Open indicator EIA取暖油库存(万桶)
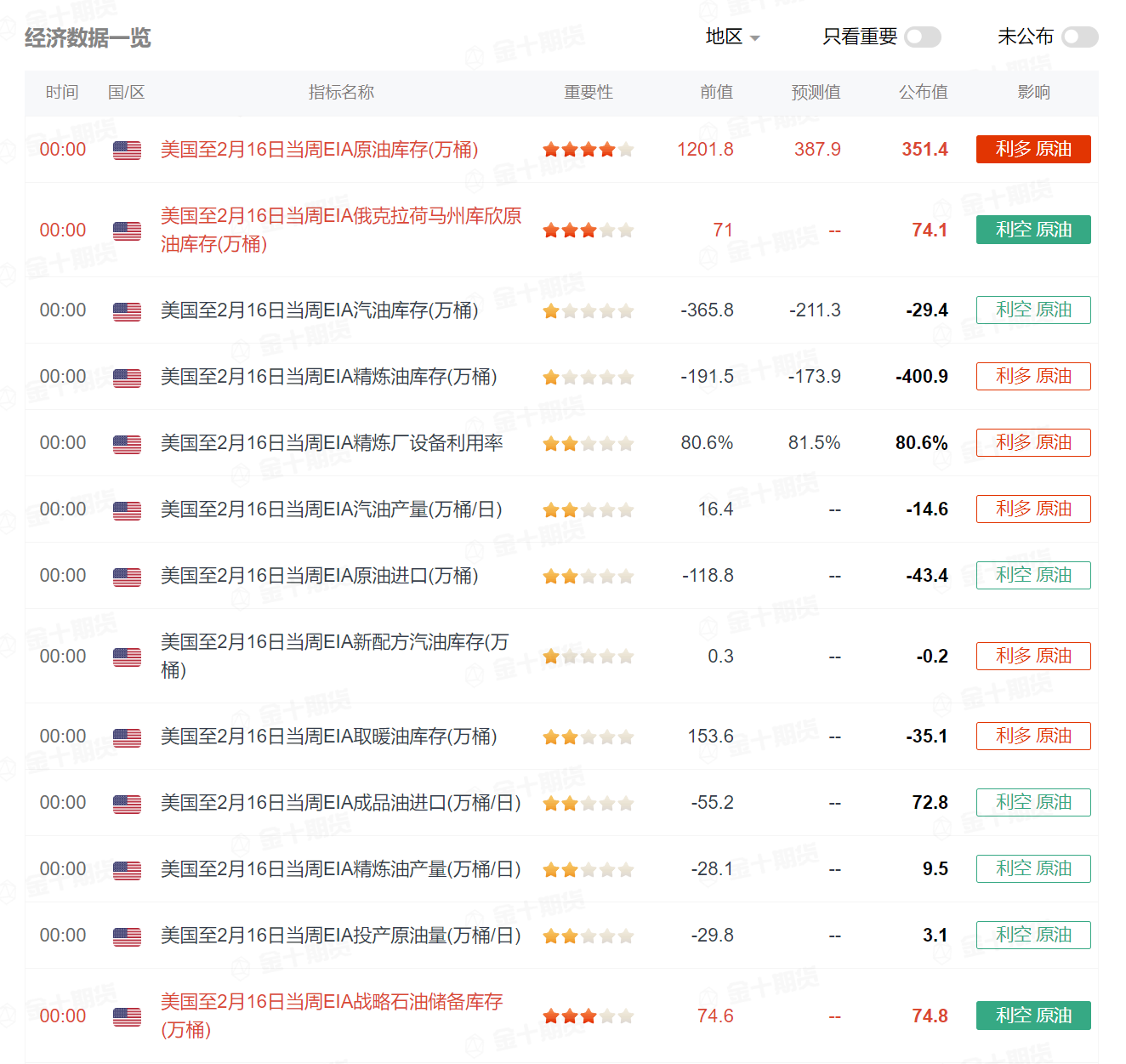The height and width of the screenshot is (1064, 1126). coord(329,737)
